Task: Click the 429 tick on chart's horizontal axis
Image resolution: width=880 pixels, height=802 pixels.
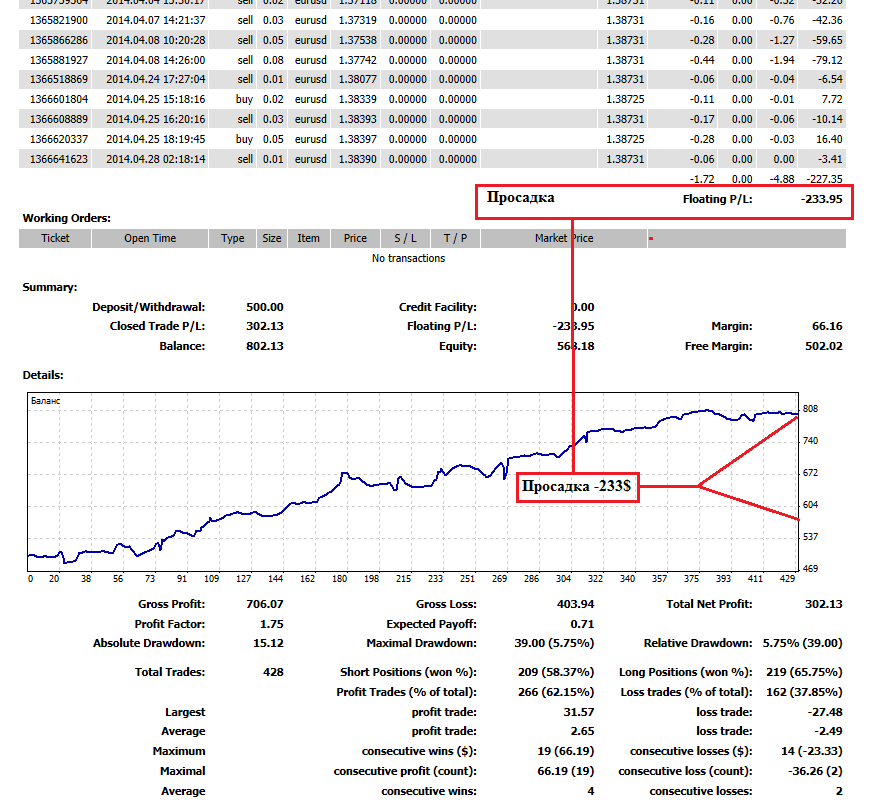Action: point(787,579)
